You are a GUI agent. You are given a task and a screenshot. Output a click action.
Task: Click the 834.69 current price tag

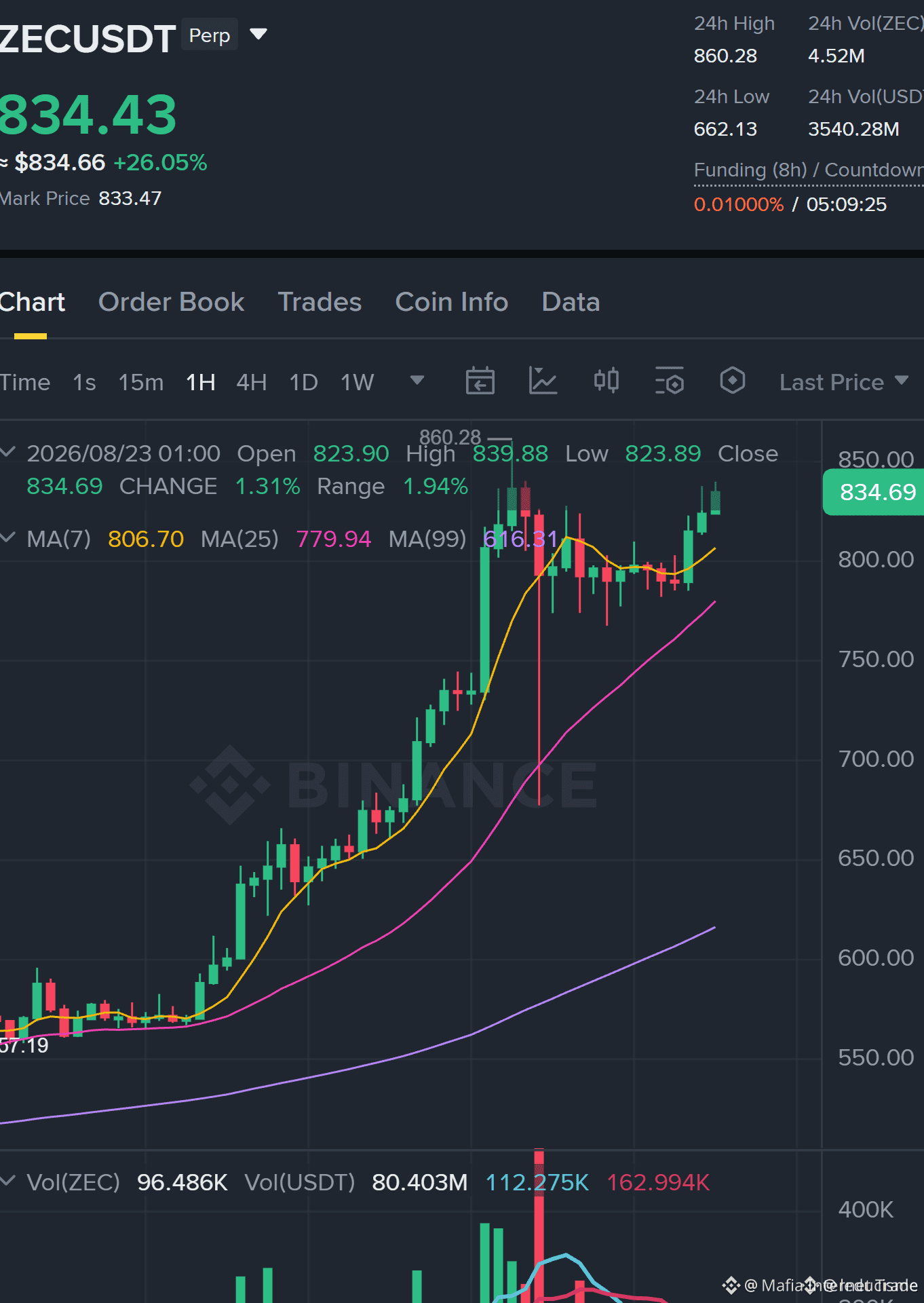(874, 492)
